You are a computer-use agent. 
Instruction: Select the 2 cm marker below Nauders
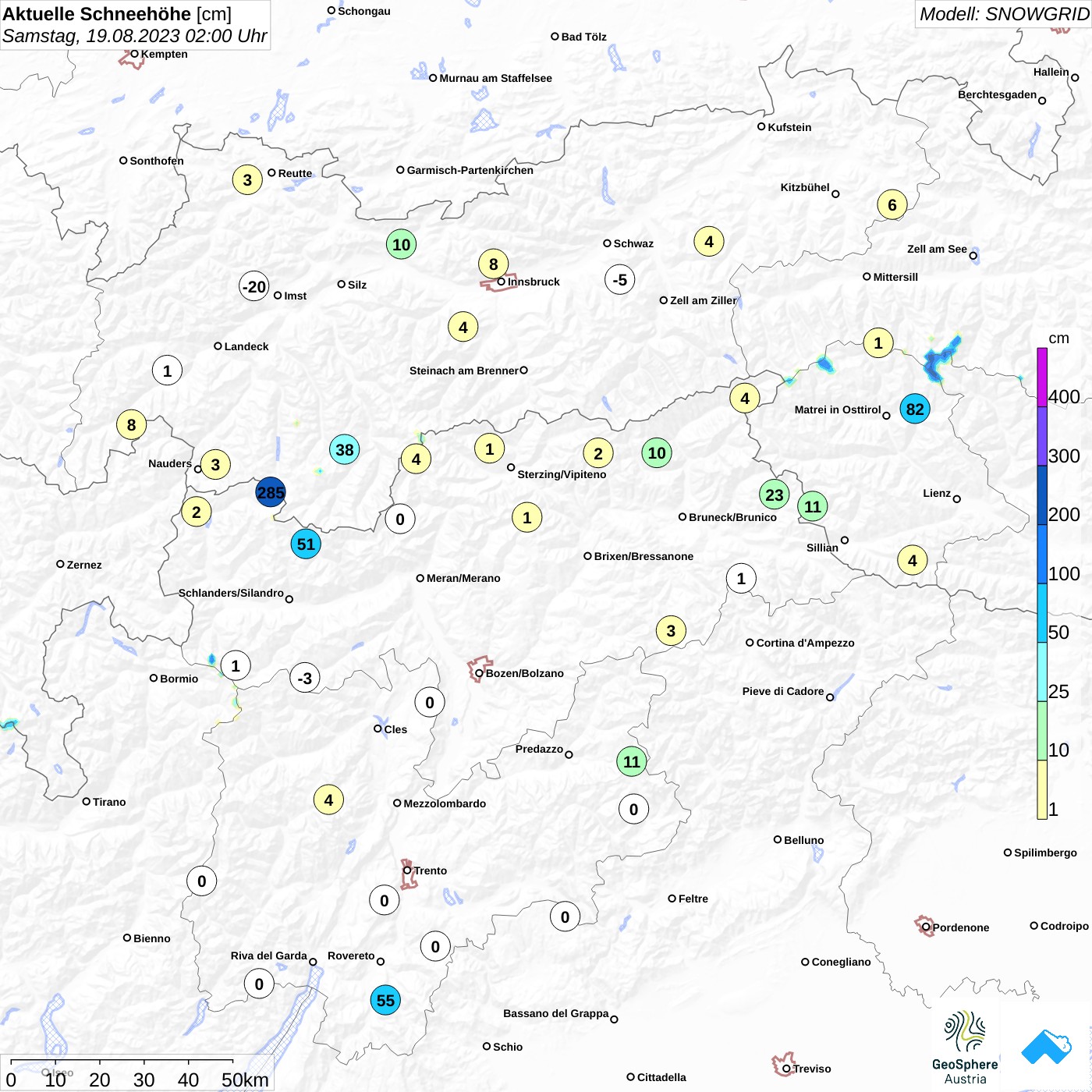[197, 512]
